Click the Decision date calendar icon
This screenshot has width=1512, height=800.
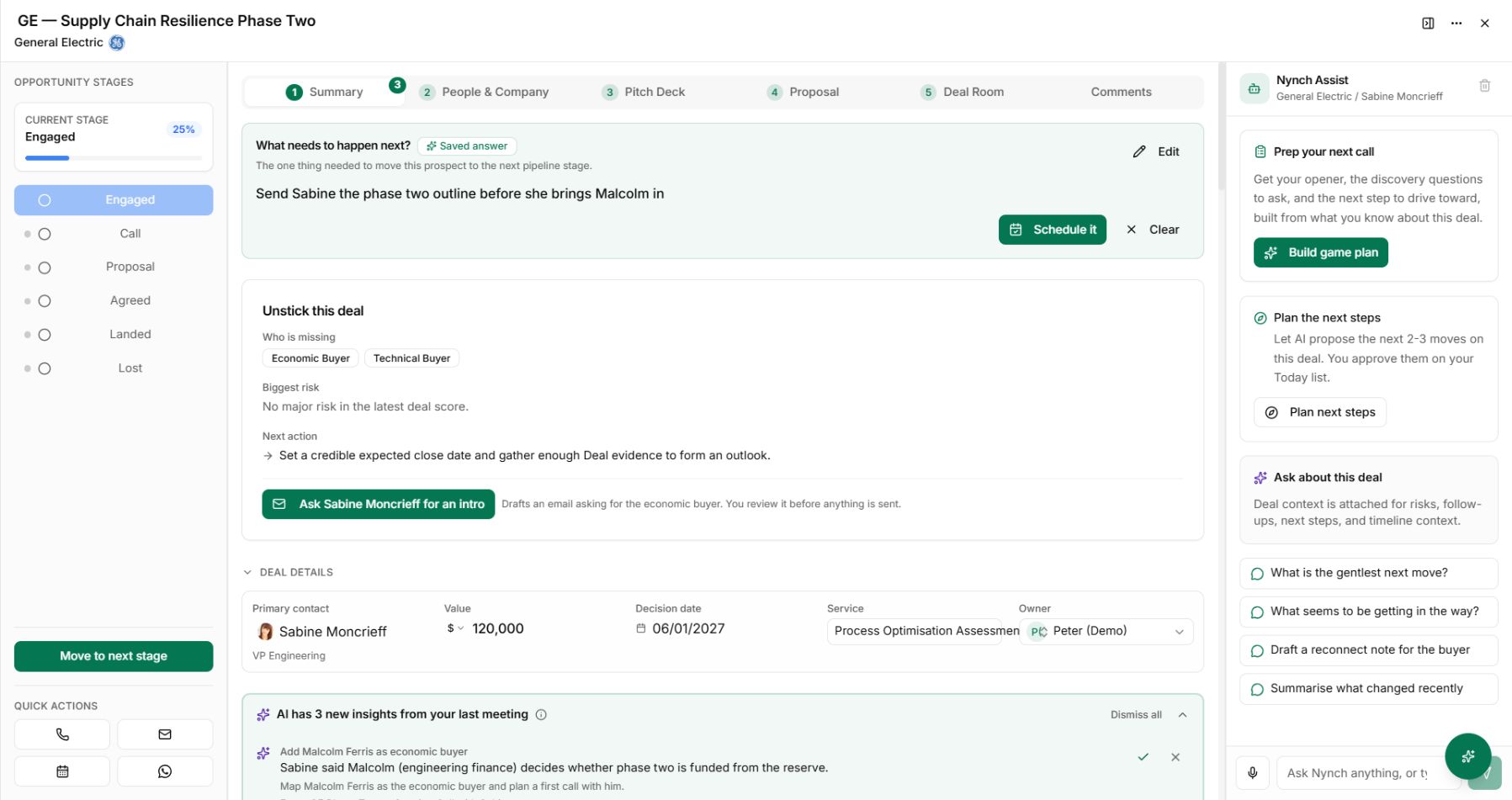(x=641, y=628)
